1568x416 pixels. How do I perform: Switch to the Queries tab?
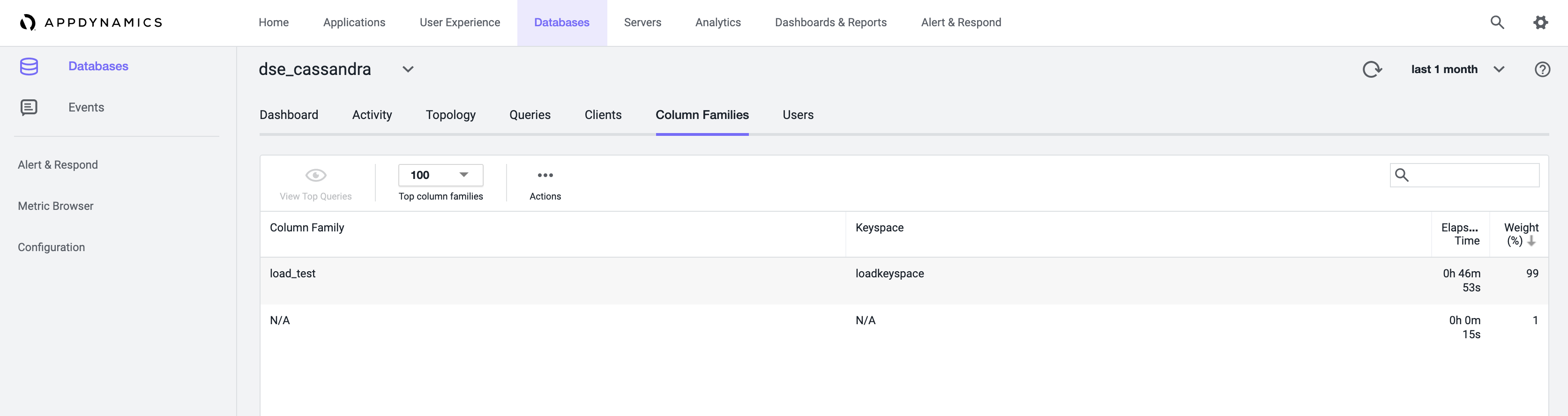coord(530,115)
